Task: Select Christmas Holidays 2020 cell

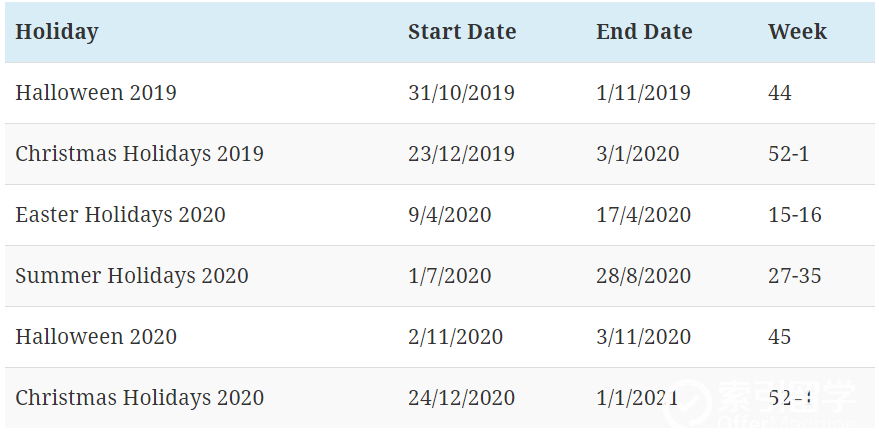Action: click(140, 398)
